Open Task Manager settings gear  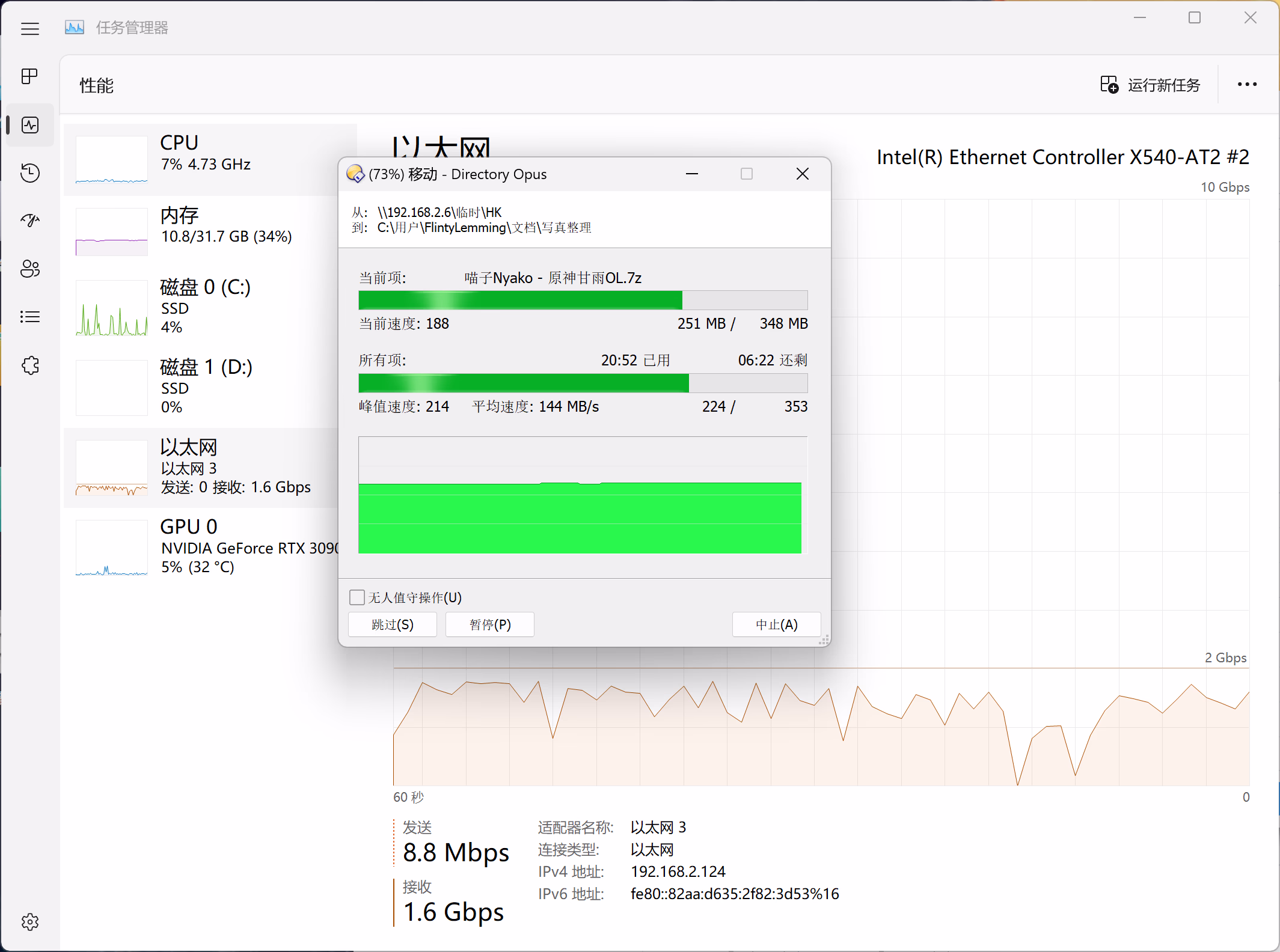(29, 922)
